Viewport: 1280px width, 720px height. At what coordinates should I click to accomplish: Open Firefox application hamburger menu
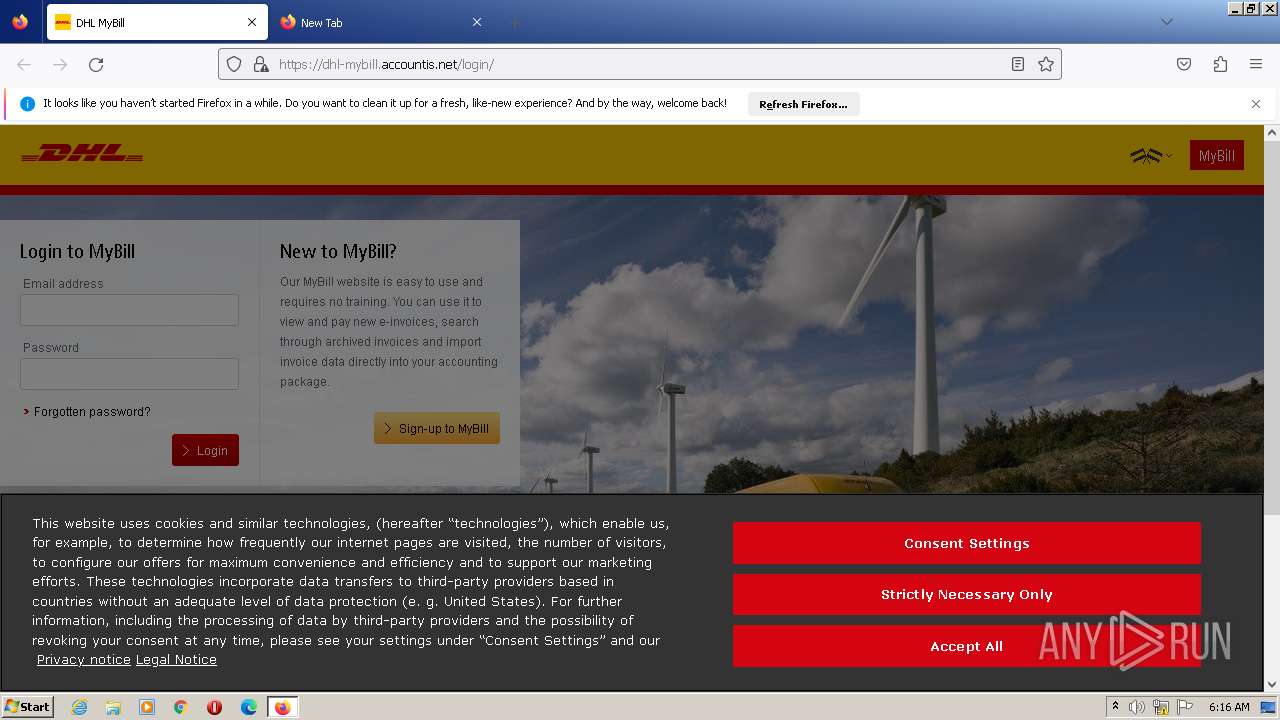click(1256, 64)
